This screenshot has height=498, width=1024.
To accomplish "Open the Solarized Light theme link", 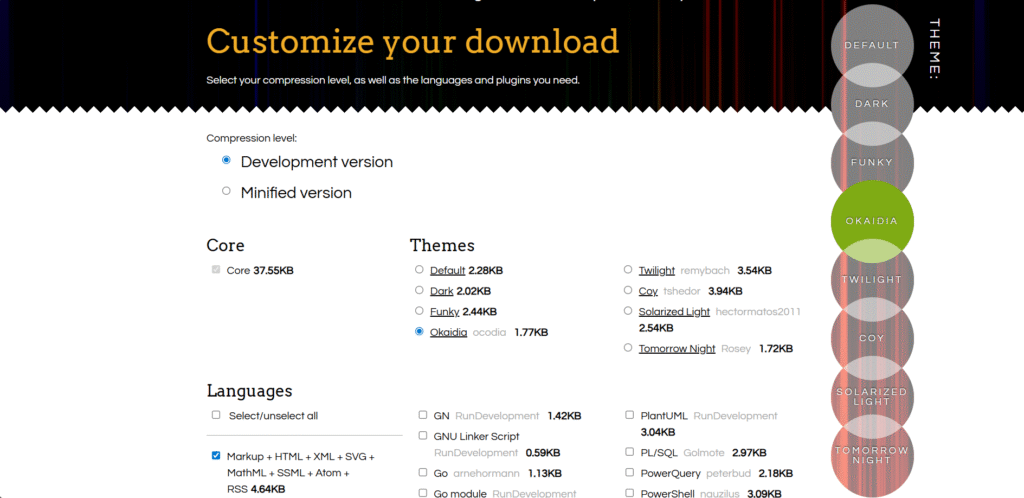I will [x=674, y=312].
